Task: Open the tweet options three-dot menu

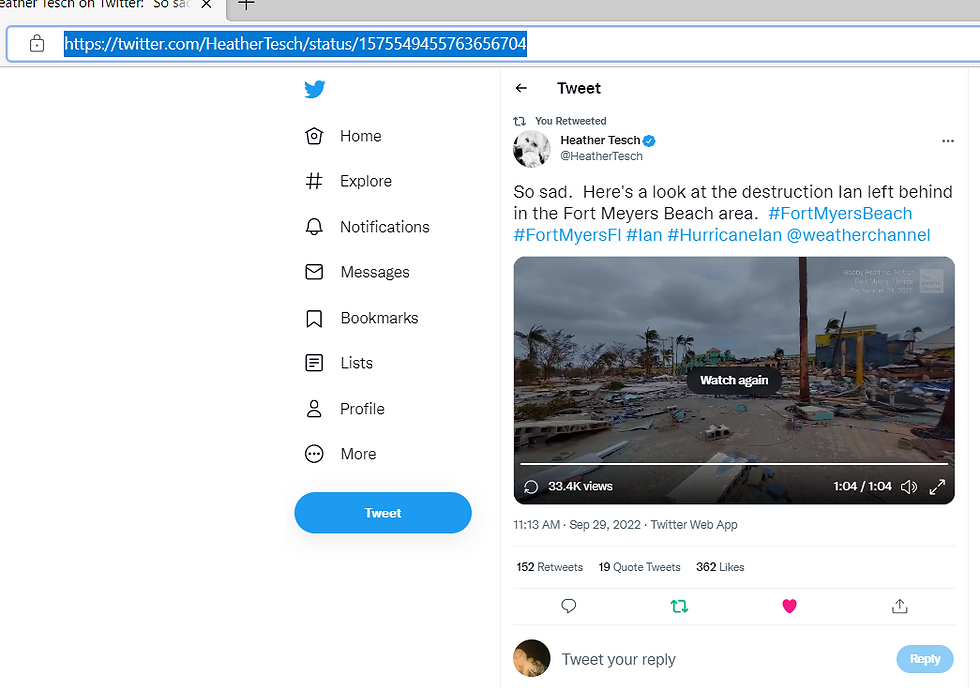Action: pos(948,141)
